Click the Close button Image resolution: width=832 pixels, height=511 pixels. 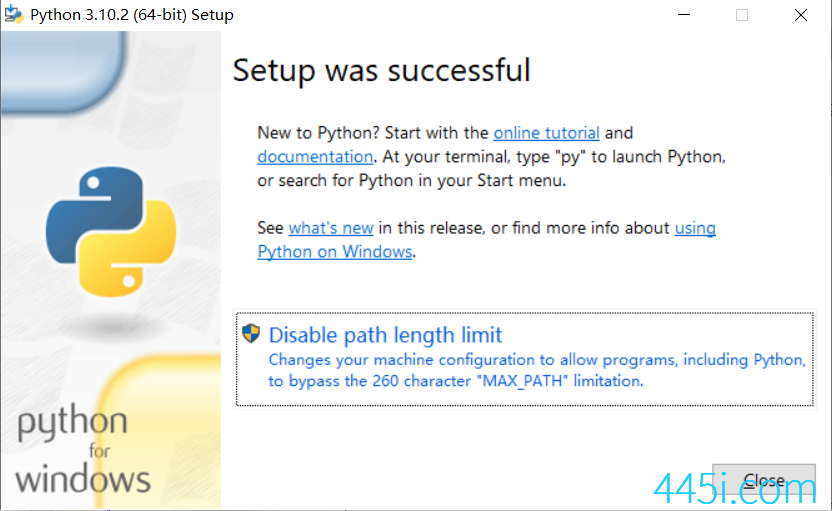(x=764, y=480)
